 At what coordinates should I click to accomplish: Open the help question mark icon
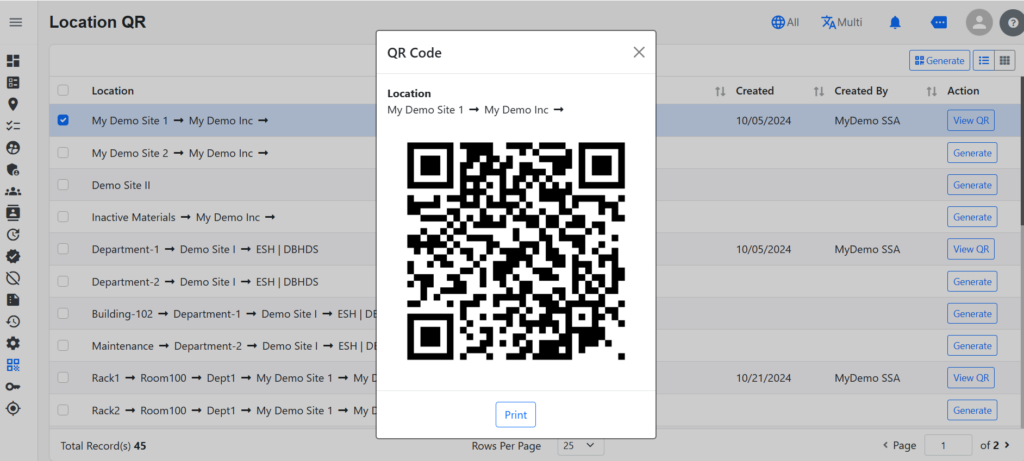[x=1012, y=23]
